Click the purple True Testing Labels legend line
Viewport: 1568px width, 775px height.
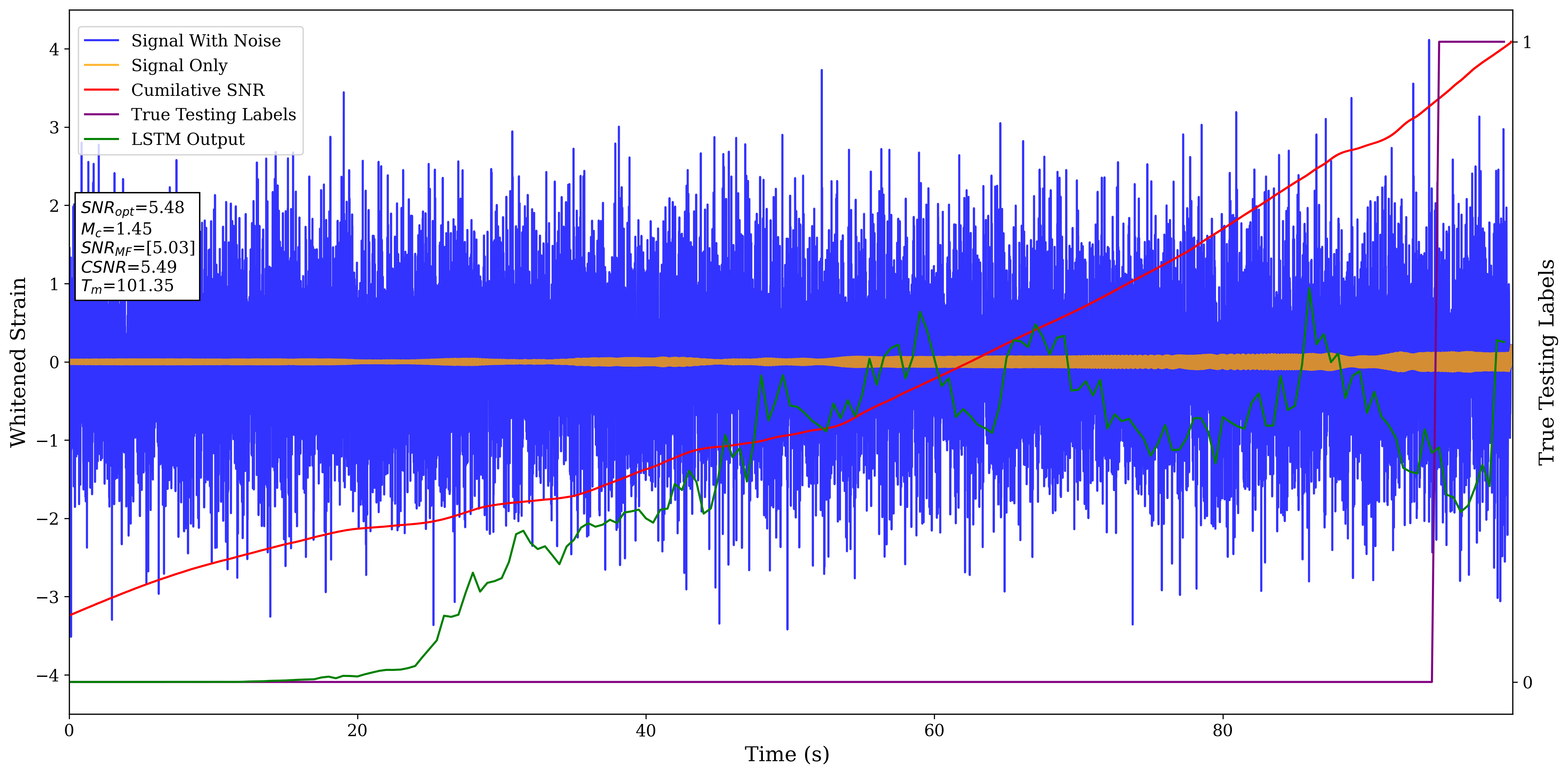click(x=101, y=114)
